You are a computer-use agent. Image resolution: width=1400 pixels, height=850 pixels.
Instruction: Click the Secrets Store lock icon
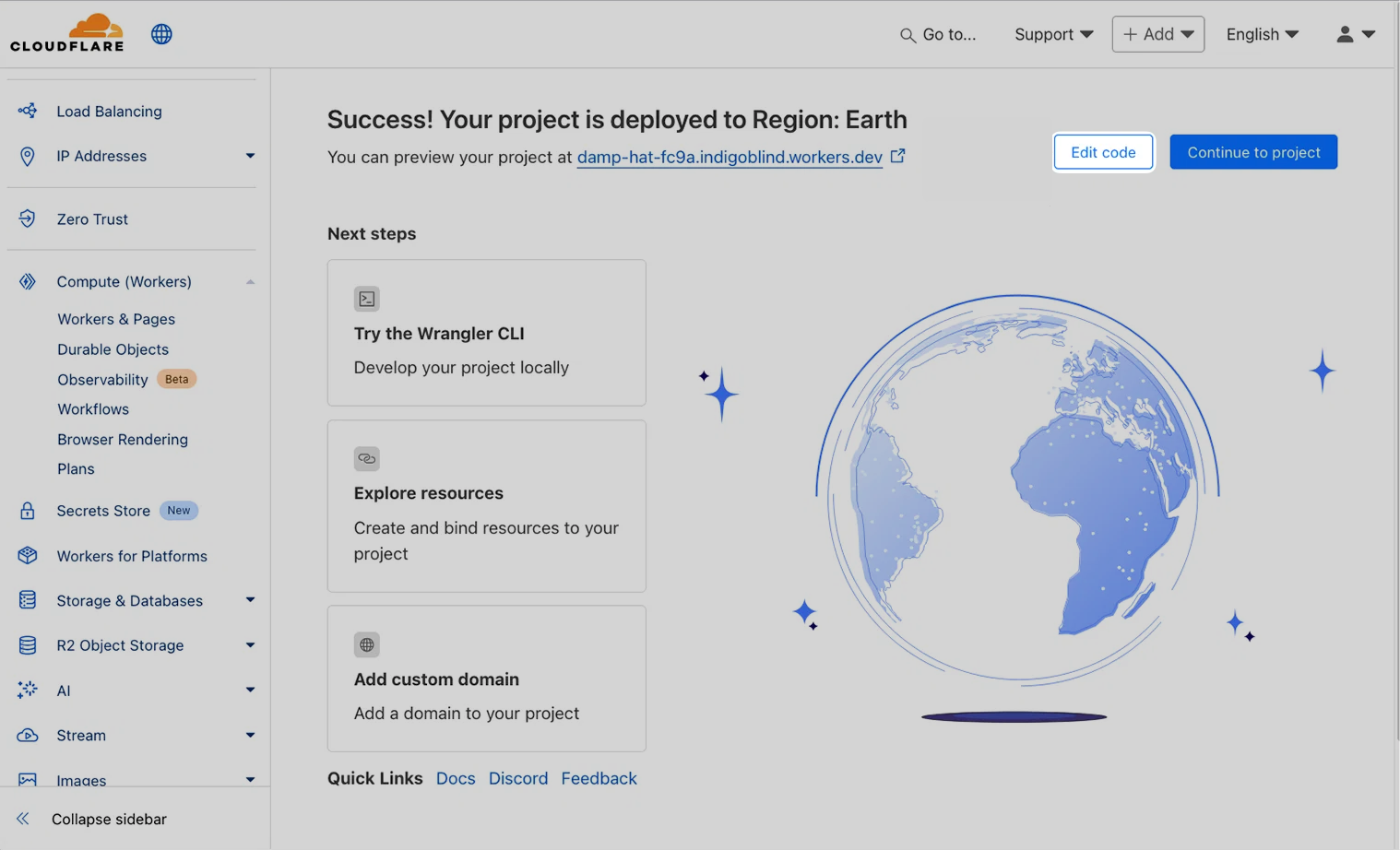tap(28, 511)
